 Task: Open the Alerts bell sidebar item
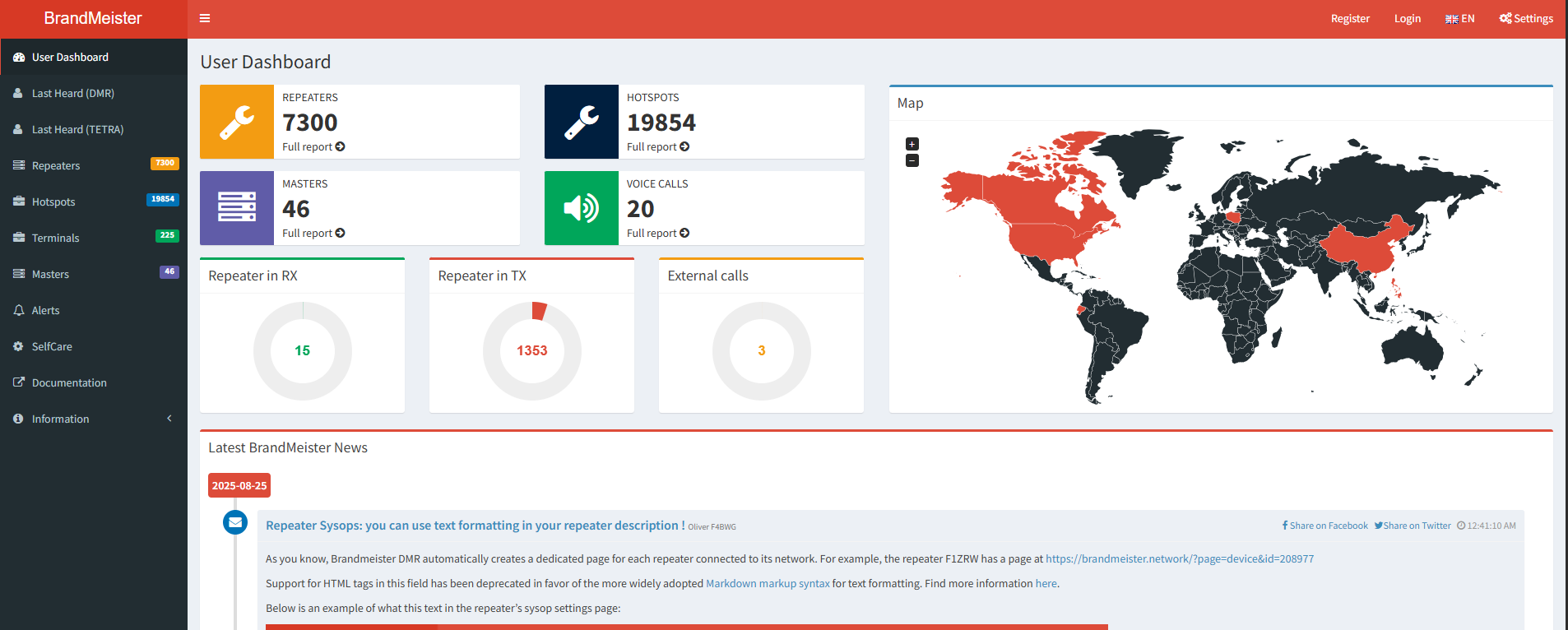pos(46,311)
